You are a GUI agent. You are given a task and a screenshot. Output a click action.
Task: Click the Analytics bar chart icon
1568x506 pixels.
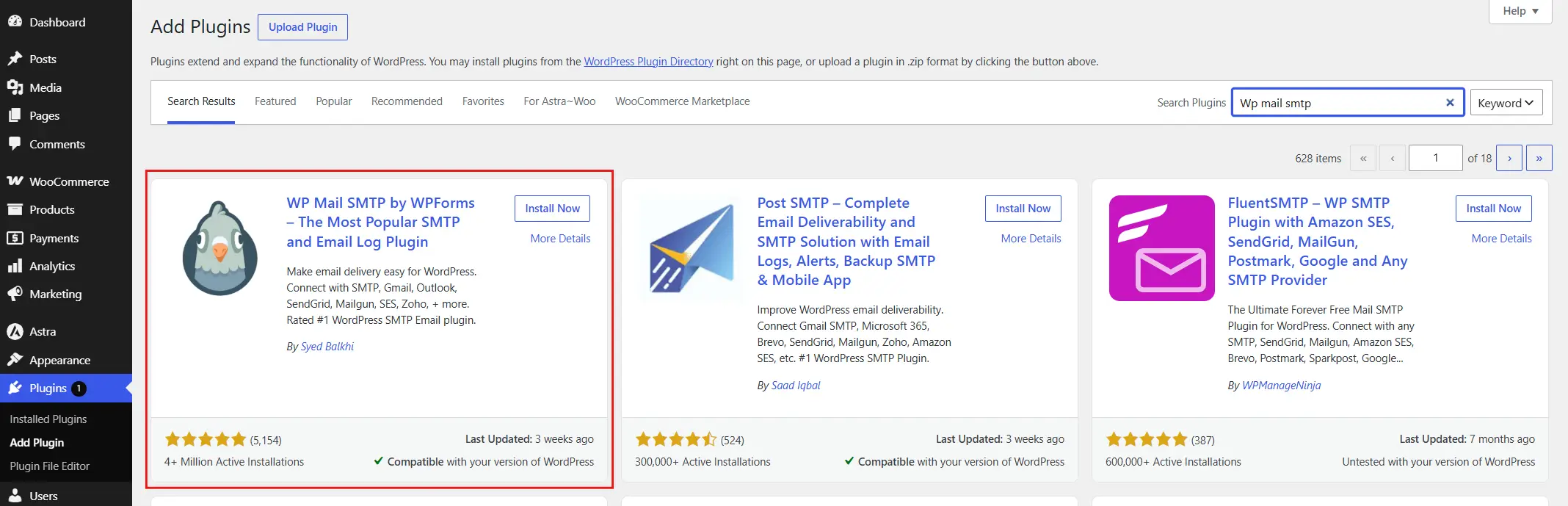[15, 266]
